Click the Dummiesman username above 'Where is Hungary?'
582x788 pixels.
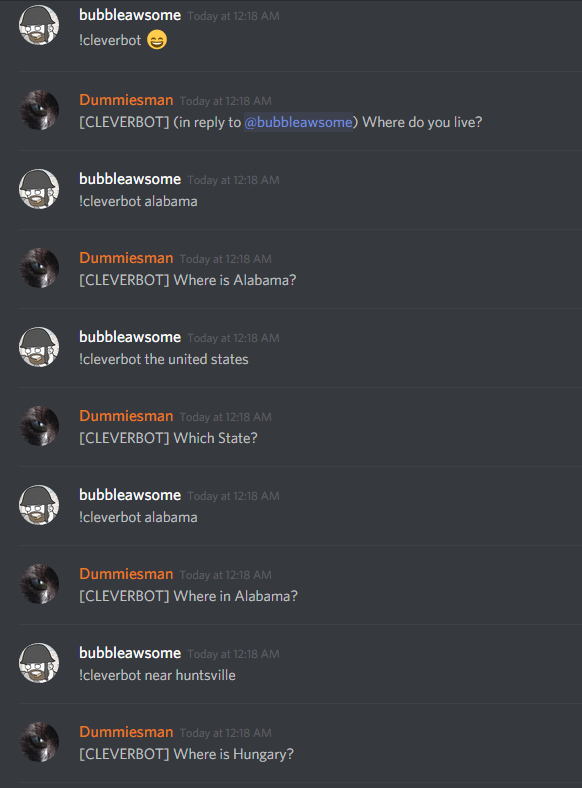[126, 732]
